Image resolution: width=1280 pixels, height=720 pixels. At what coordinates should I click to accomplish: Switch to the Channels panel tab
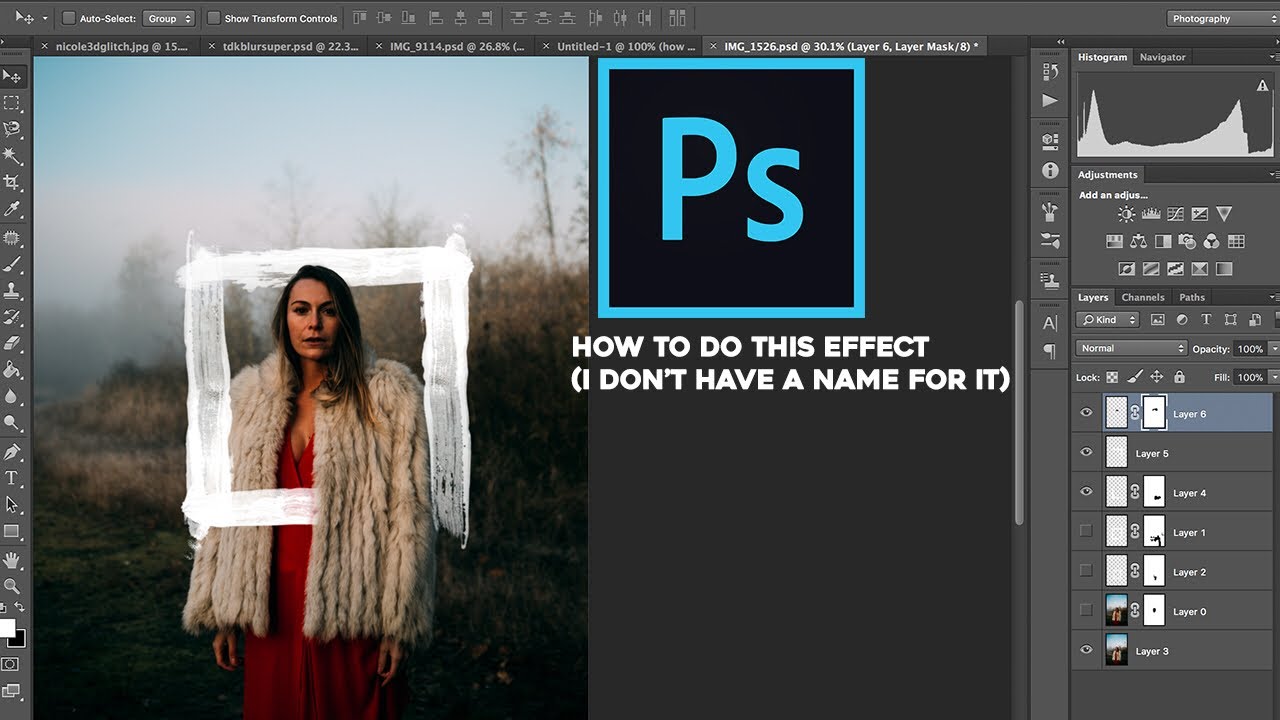(x=1142, y=297)
